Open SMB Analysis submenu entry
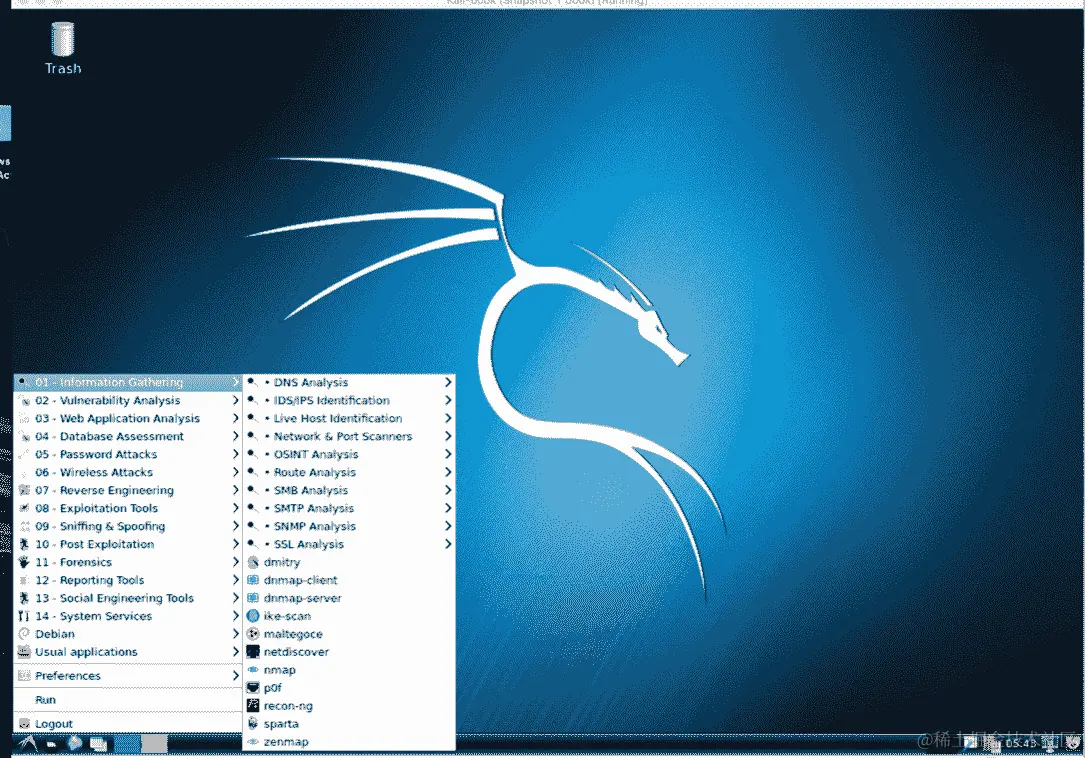 click(x=349, y=490)
